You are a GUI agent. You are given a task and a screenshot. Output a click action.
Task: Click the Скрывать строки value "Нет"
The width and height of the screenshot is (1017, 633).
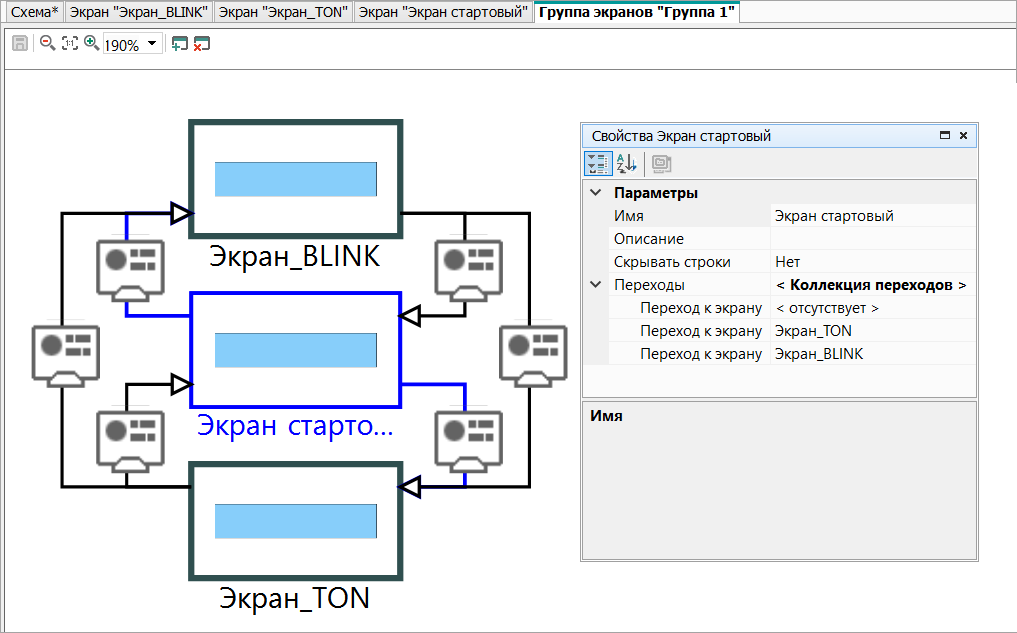click(872, 262)
